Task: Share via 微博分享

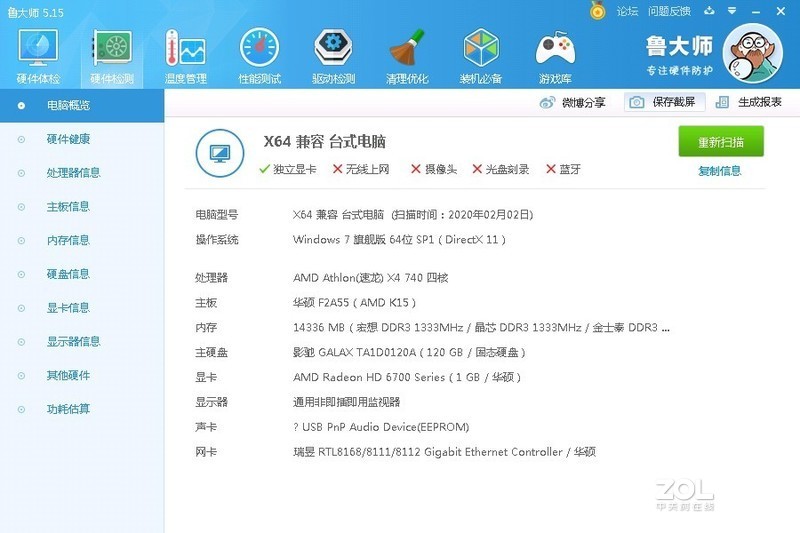Action: (x=572, y=103)
